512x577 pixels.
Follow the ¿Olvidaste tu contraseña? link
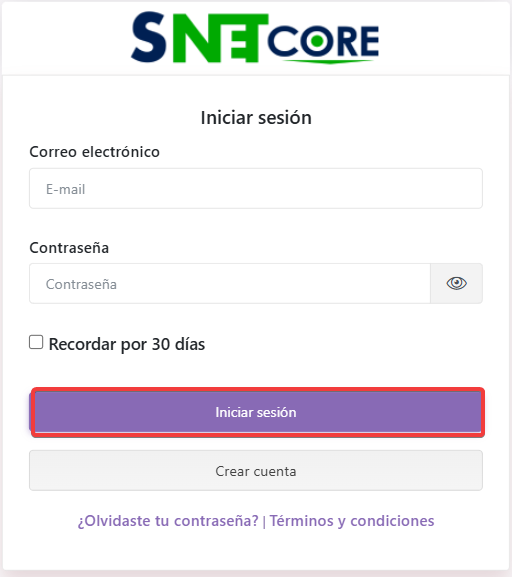[168, 521]
